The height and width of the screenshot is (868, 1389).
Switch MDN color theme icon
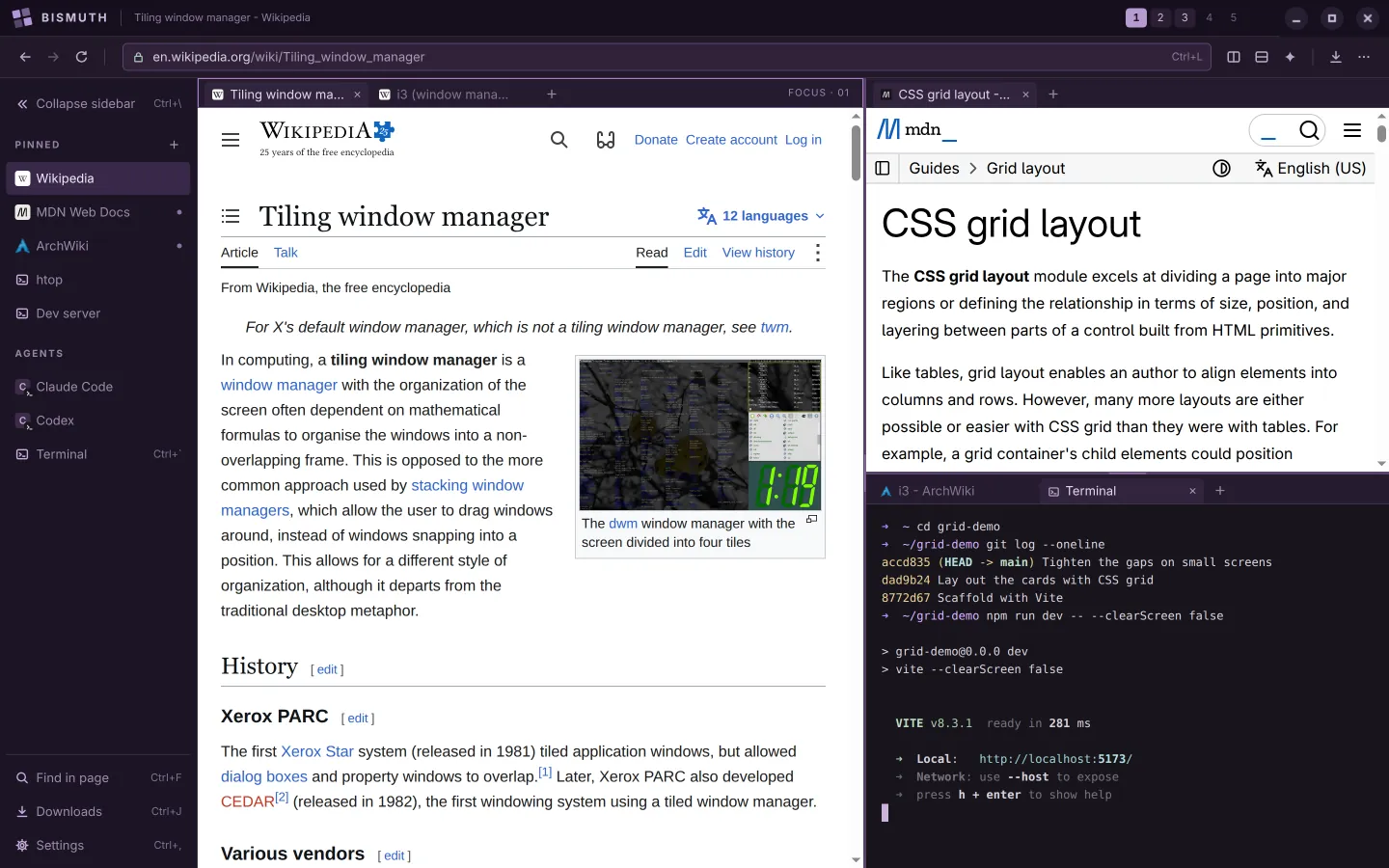1221,168
